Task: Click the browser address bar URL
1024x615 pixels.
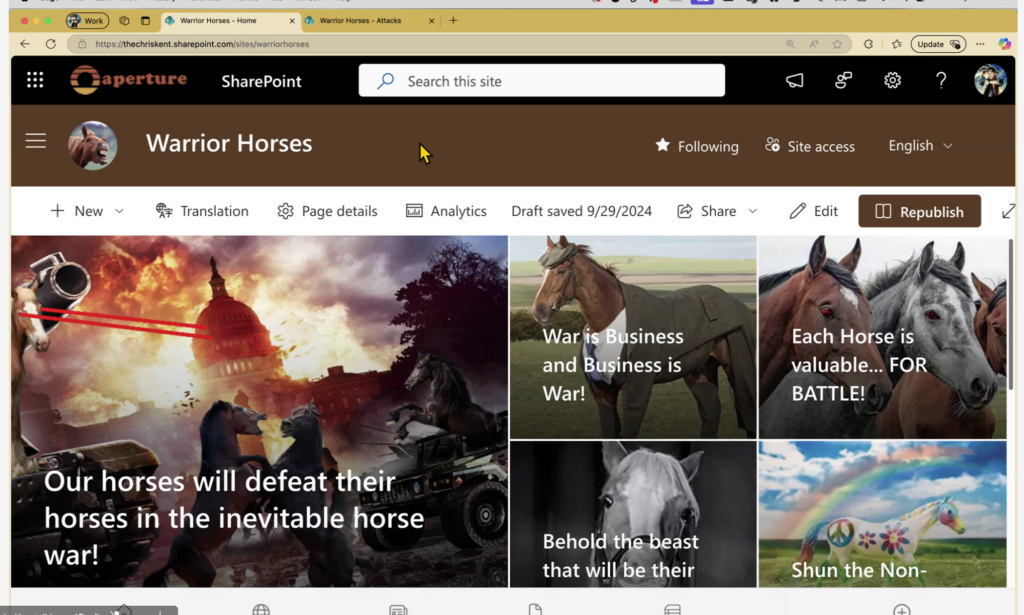Action: [202, 44]
